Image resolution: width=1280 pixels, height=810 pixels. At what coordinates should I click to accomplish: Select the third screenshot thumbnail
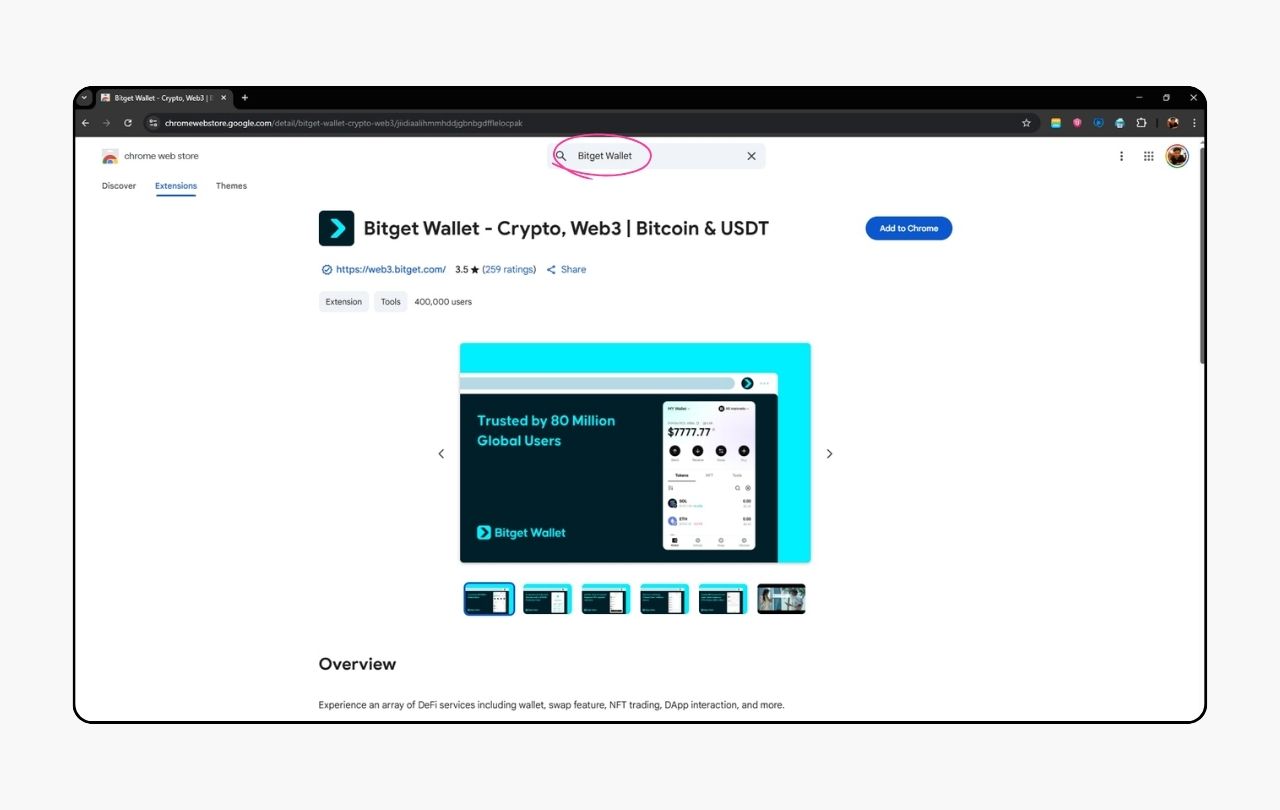tap(606, 599)
